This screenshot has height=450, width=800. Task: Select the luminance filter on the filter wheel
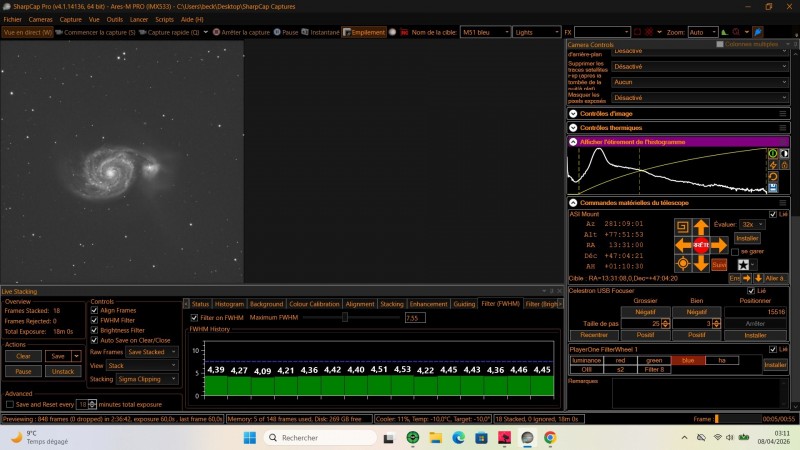tap(586, 360)
